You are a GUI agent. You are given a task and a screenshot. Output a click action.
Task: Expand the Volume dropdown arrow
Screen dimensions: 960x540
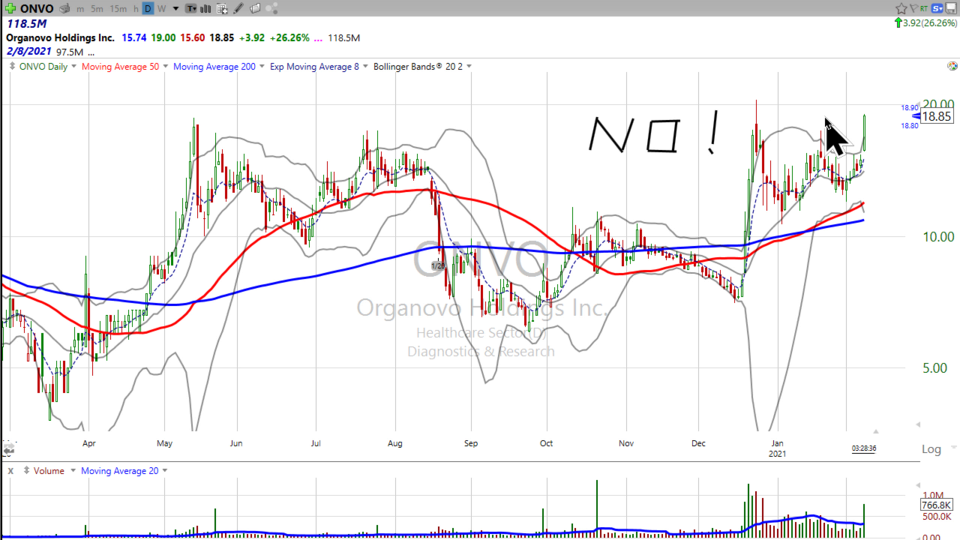(x=72, y=470)
